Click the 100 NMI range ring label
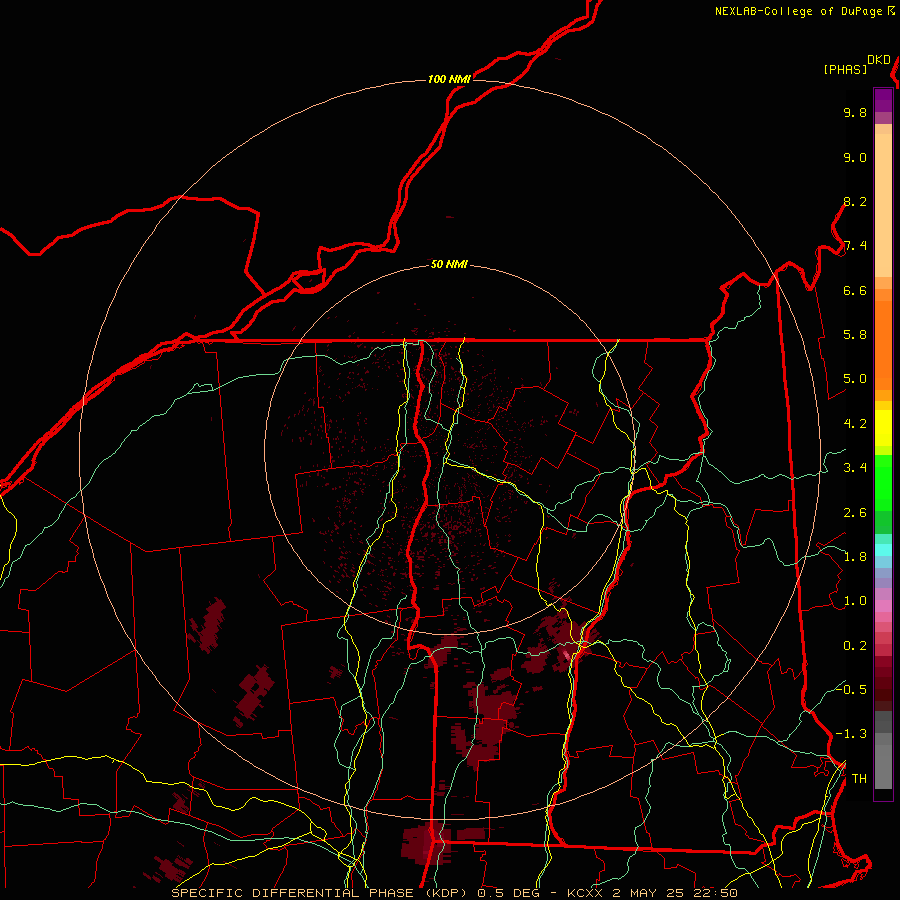 click(449, 79)
